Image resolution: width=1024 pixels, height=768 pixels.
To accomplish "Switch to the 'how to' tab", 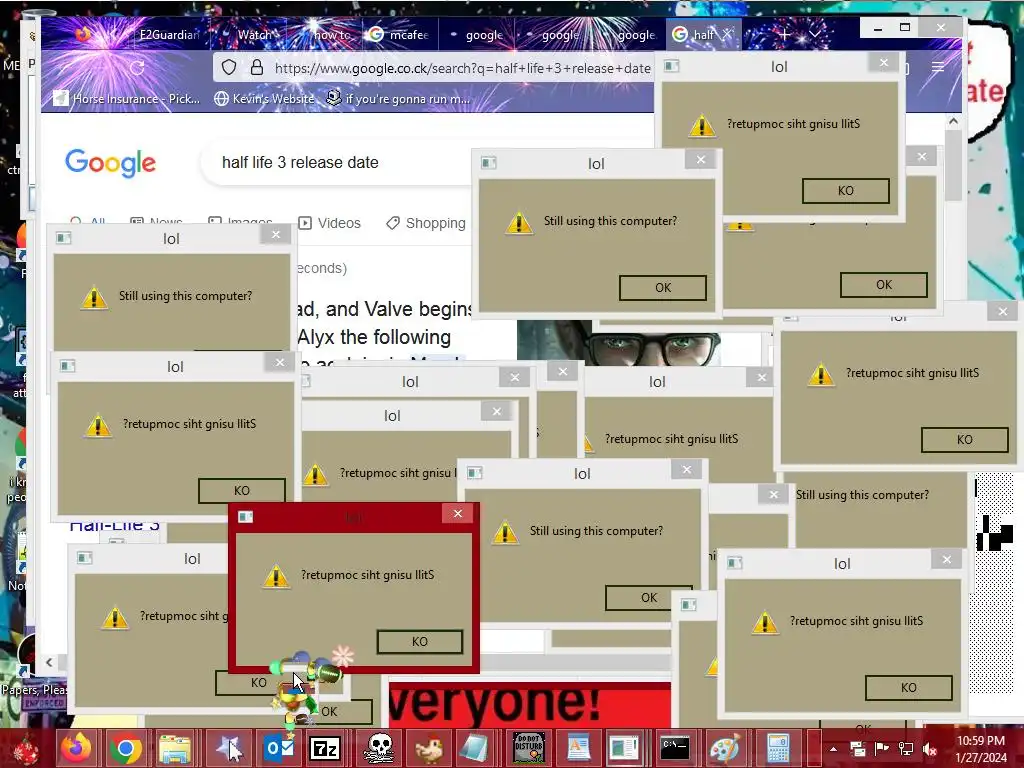I will click(x=325, y=35).
